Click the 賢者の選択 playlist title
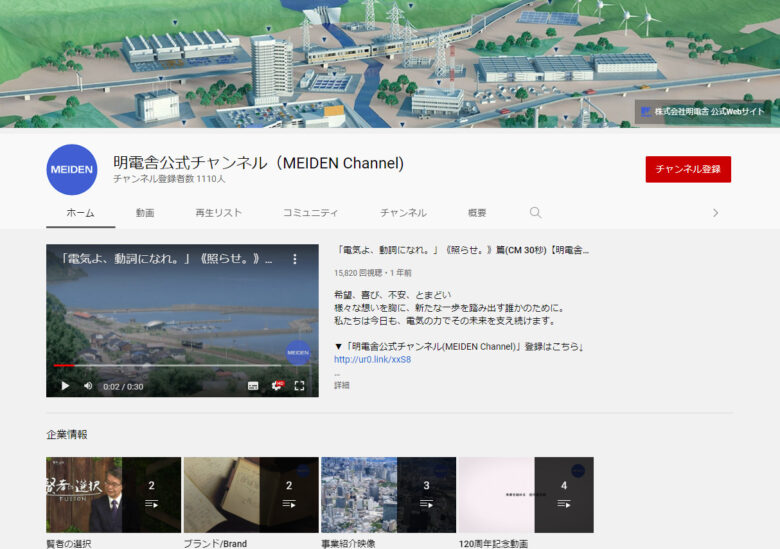This screenshot has width=780, height=549. 69,544
